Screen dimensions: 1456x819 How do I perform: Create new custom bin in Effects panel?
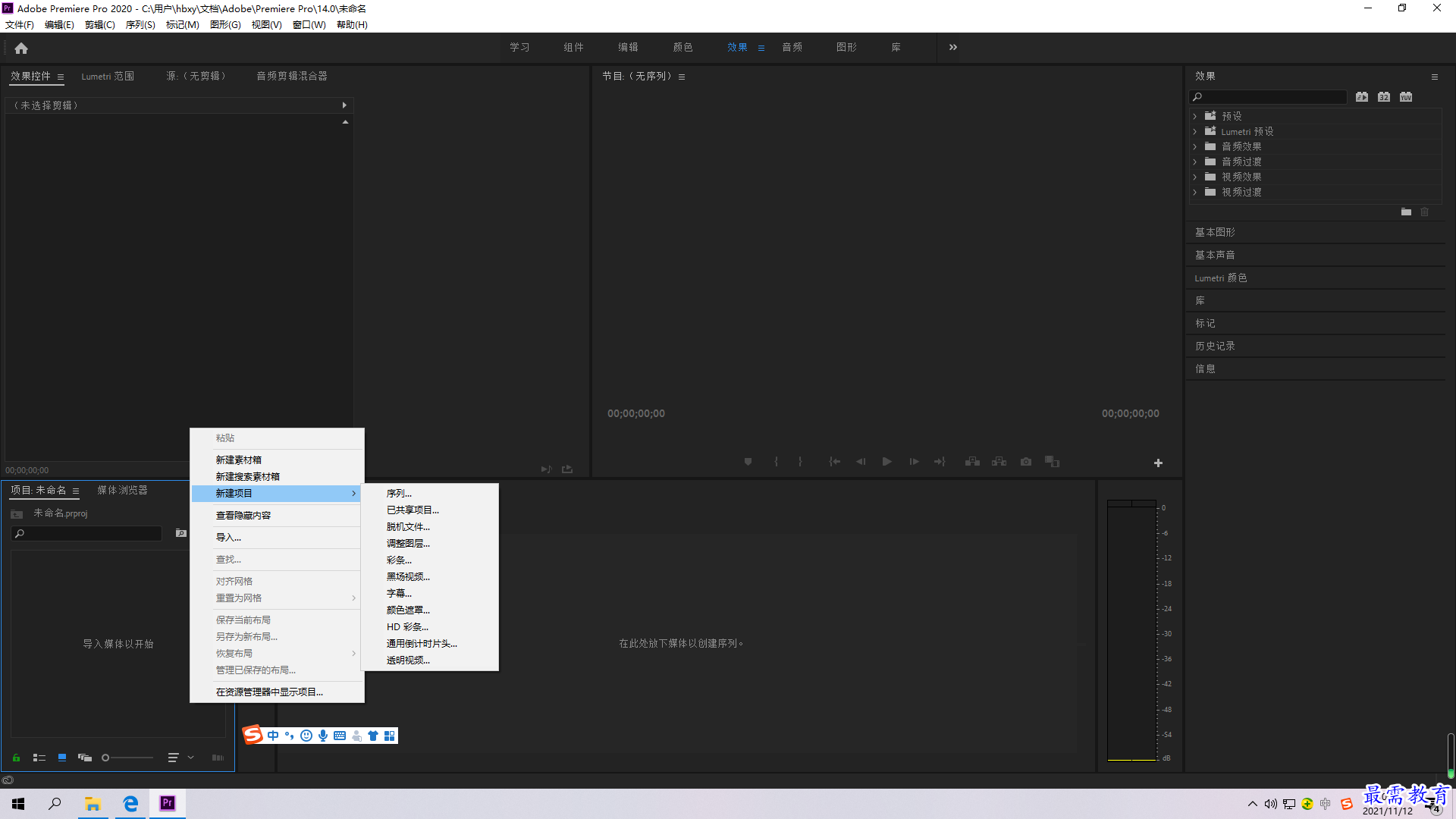[x=1406, y=212]
